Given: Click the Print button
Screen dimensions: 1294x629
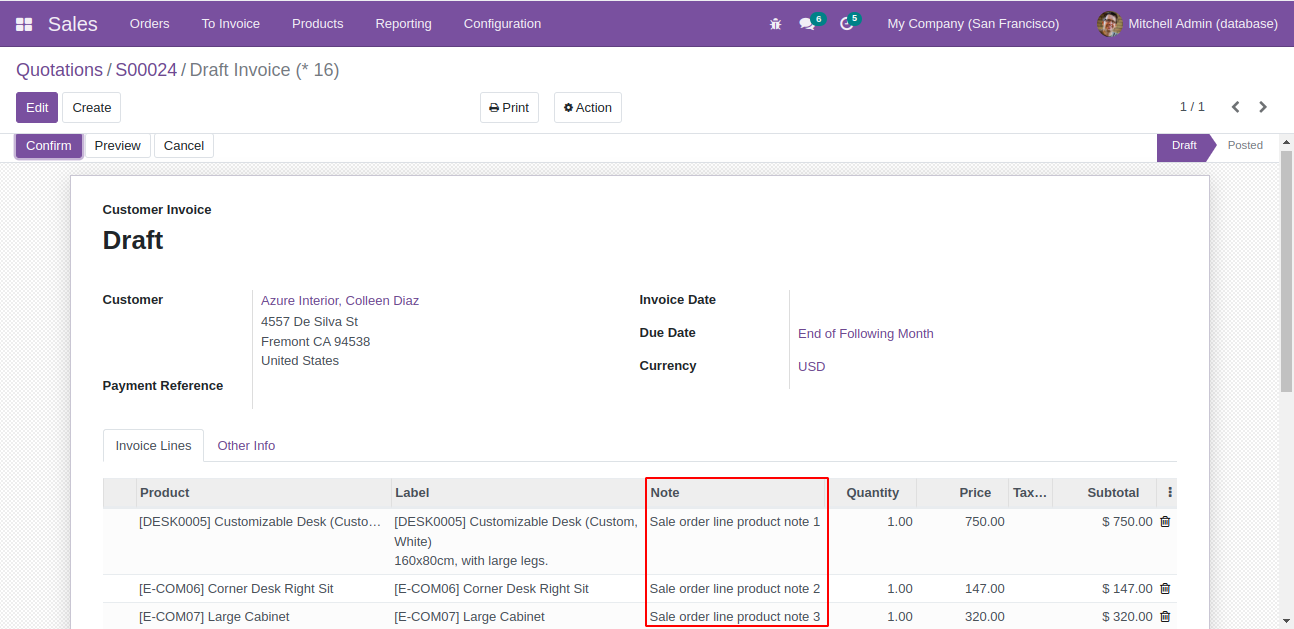Looking at the screenshot, I should click(x=509, y=108).
